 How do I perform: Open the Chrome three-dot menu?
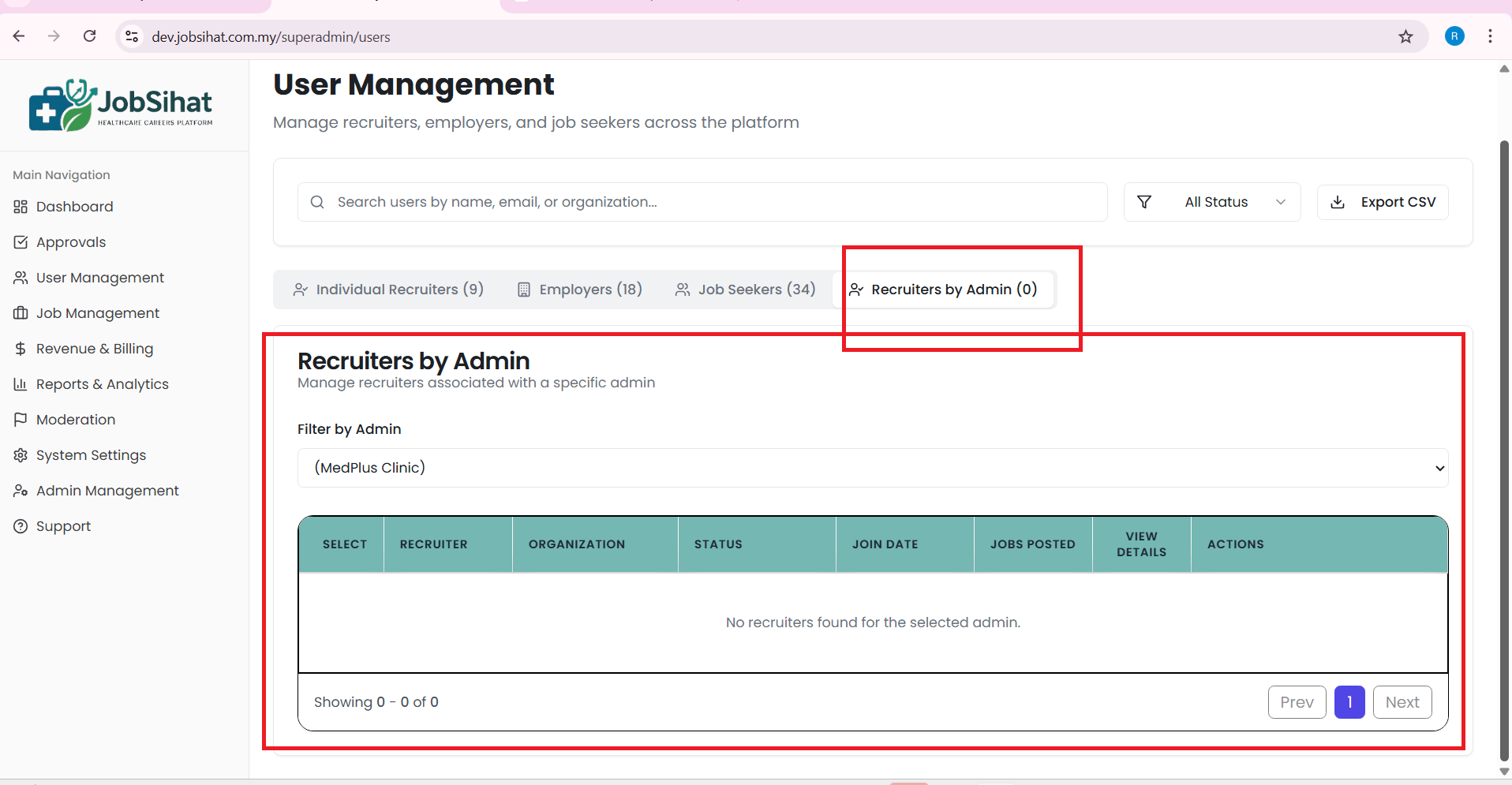pyautogui.click(x=1490, y=36)
